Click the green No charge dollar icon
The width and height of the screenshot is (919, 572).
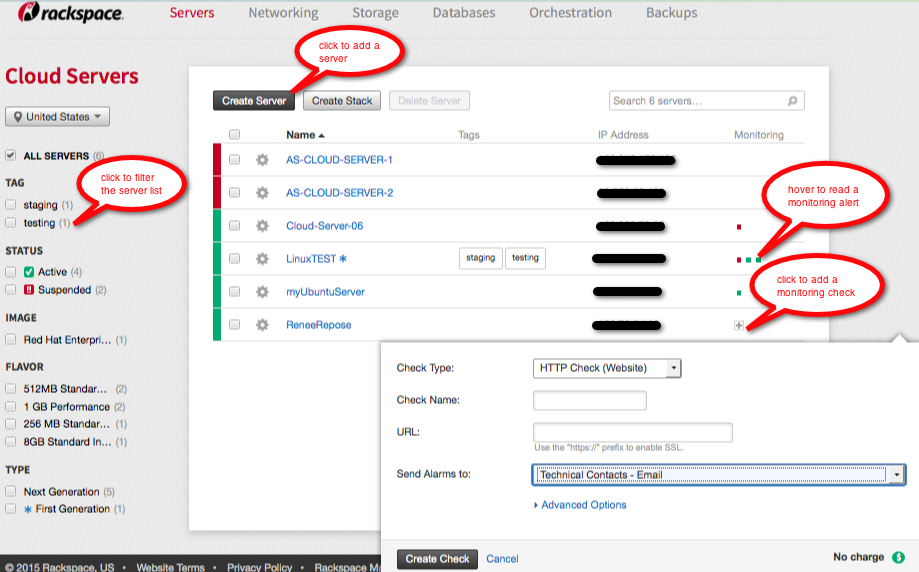(898, 557)
